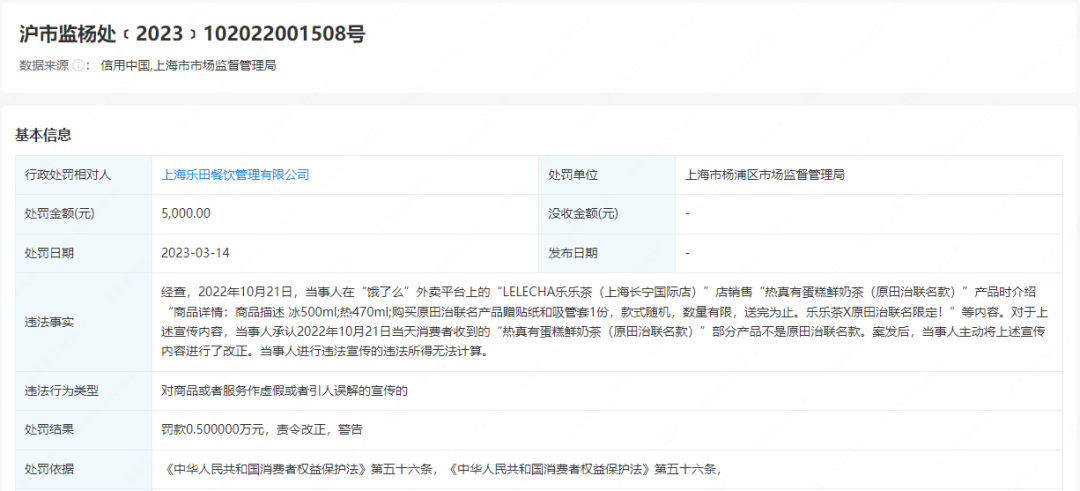This screenshot has width=1080, height=491.
Task: Click the document title 沪市监杨处〔2023〕102022001508号
Action: (192, 33)
